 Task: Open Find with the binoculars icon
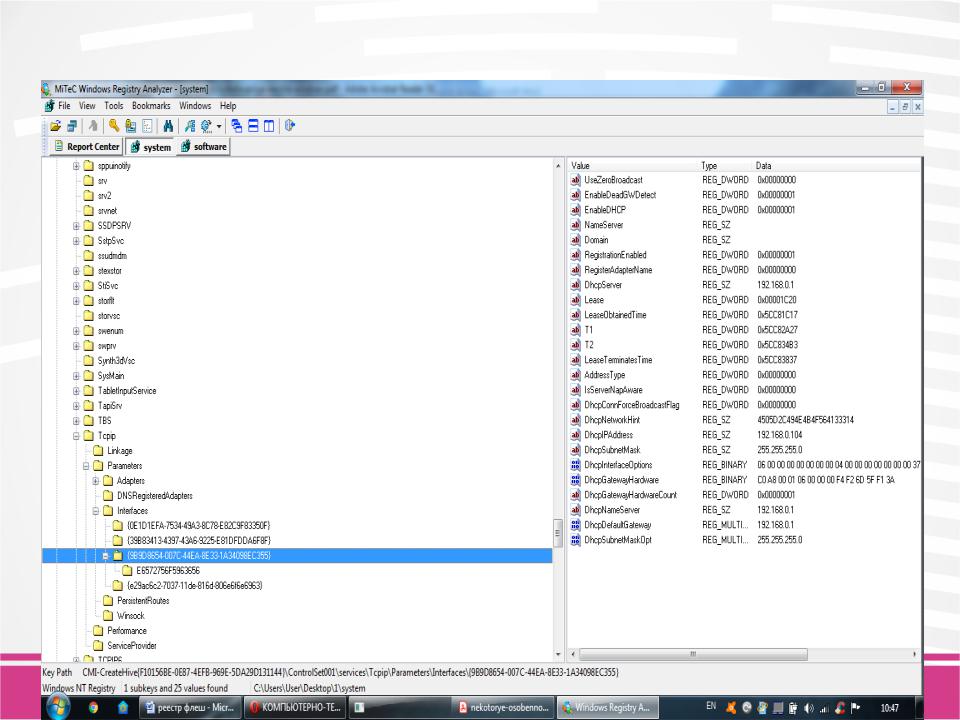pos(168,126)
